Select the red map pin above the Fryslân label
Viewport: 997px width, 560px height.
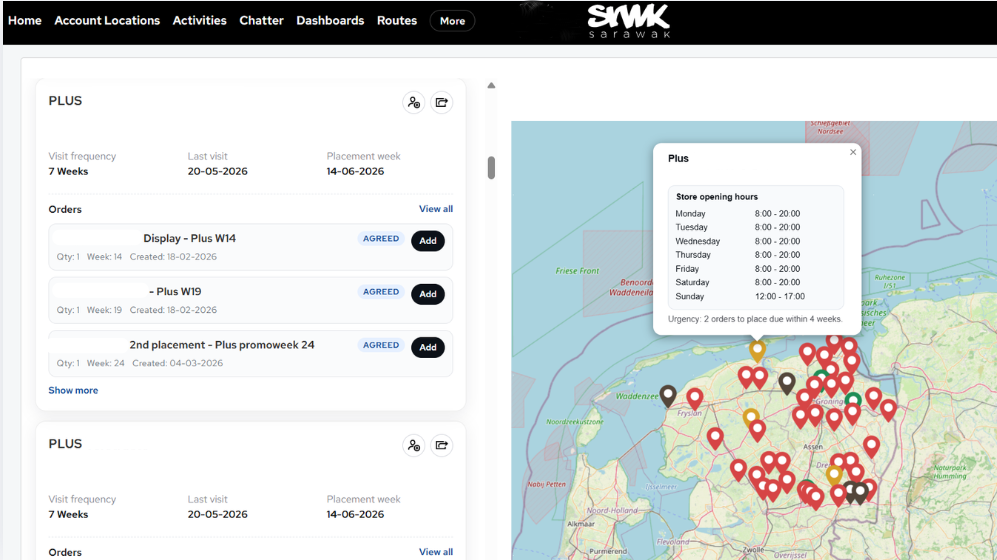click(695, 399)
